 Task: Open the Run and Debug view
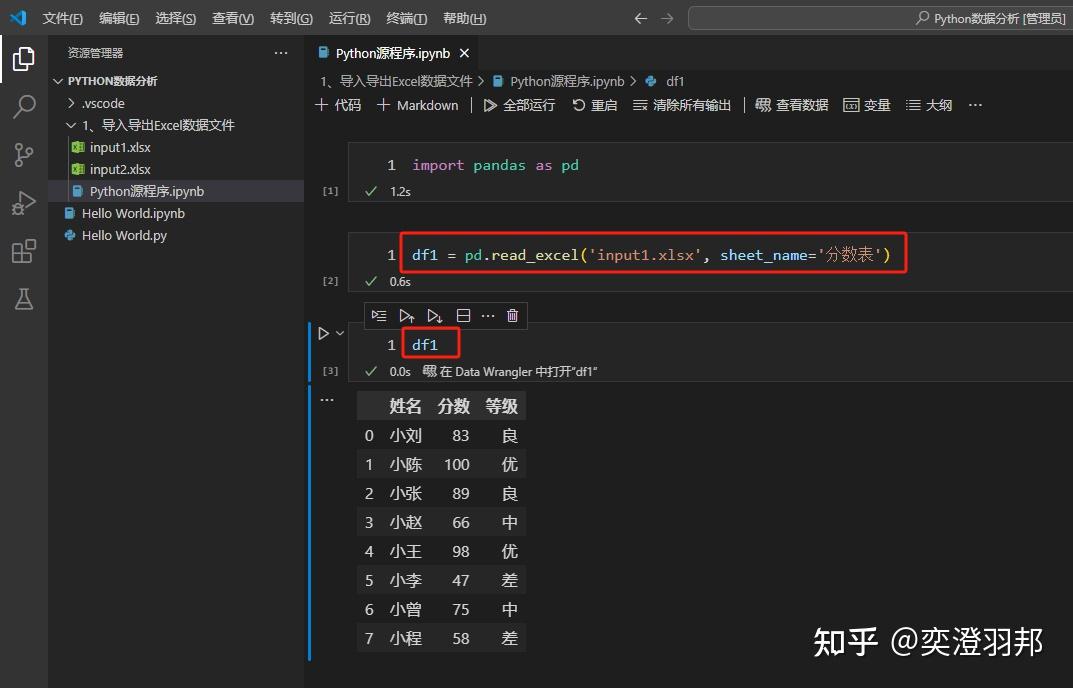(22, 202)
